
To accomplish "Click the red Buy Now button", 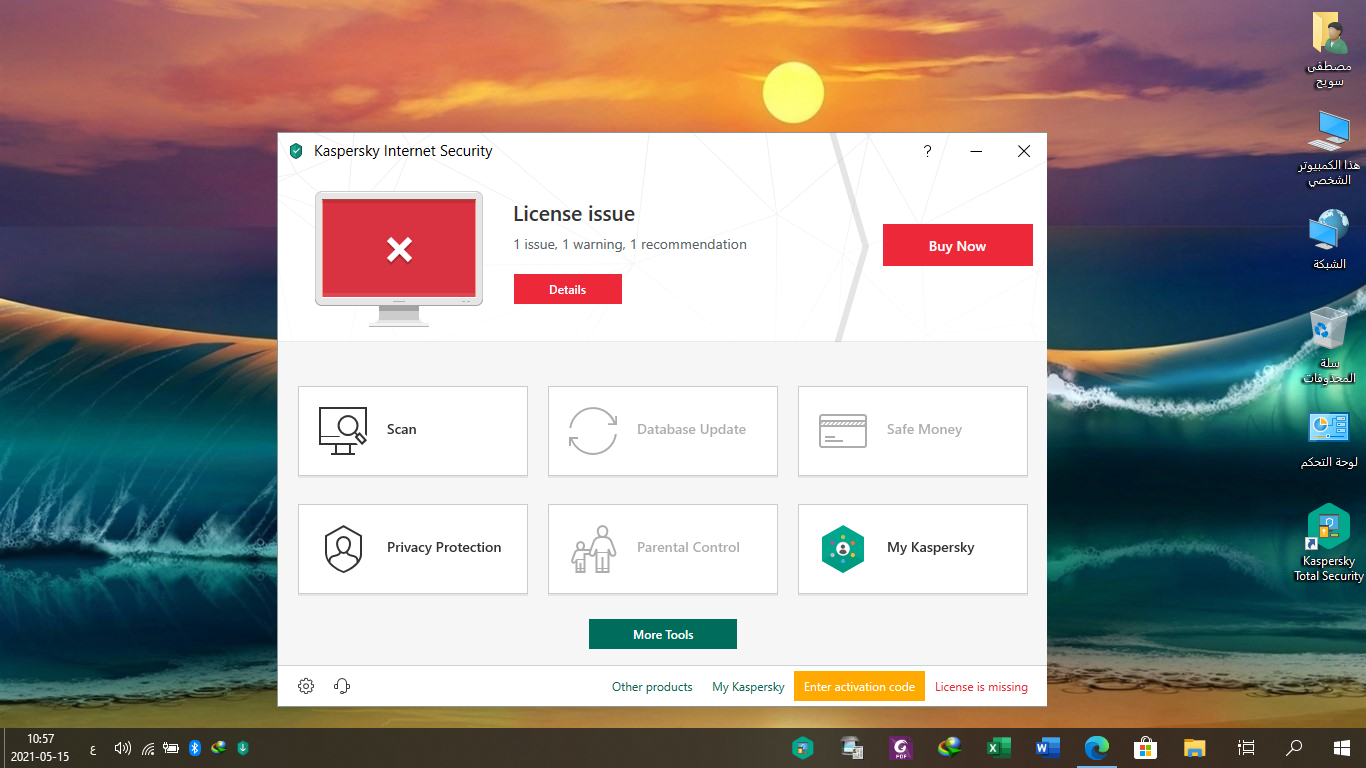I will point(957,245).
